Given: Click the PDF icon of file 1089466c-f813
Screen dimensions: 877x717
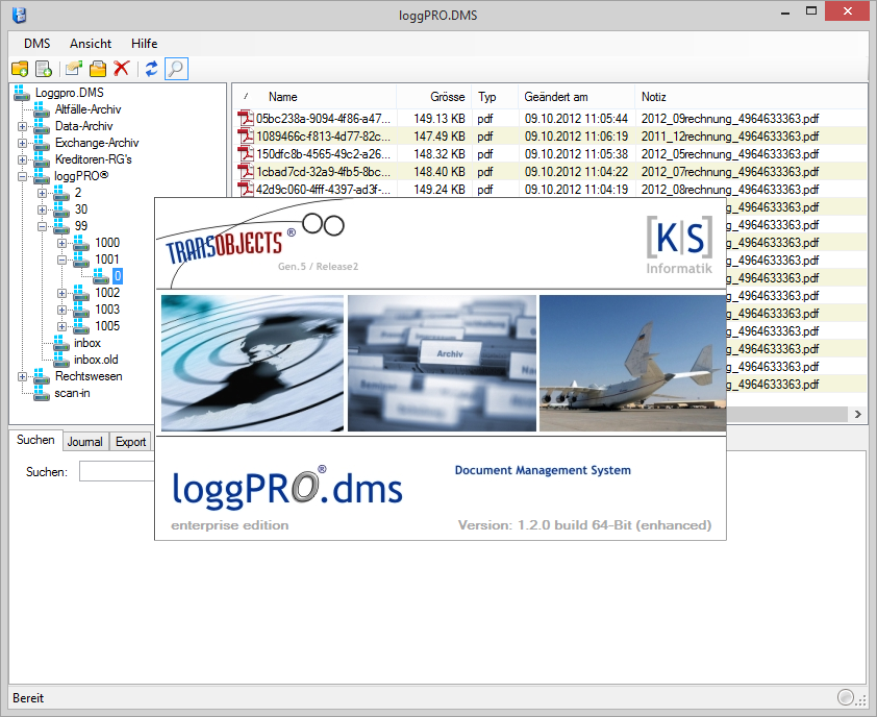Looking at the screenshot, I should click(246, 136).
